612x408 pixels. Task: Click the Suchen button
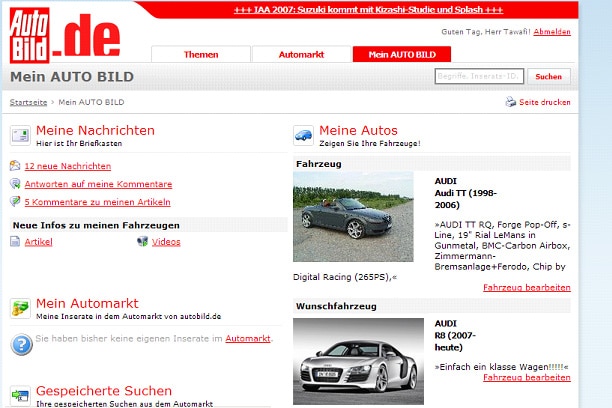tap(548, 77)
